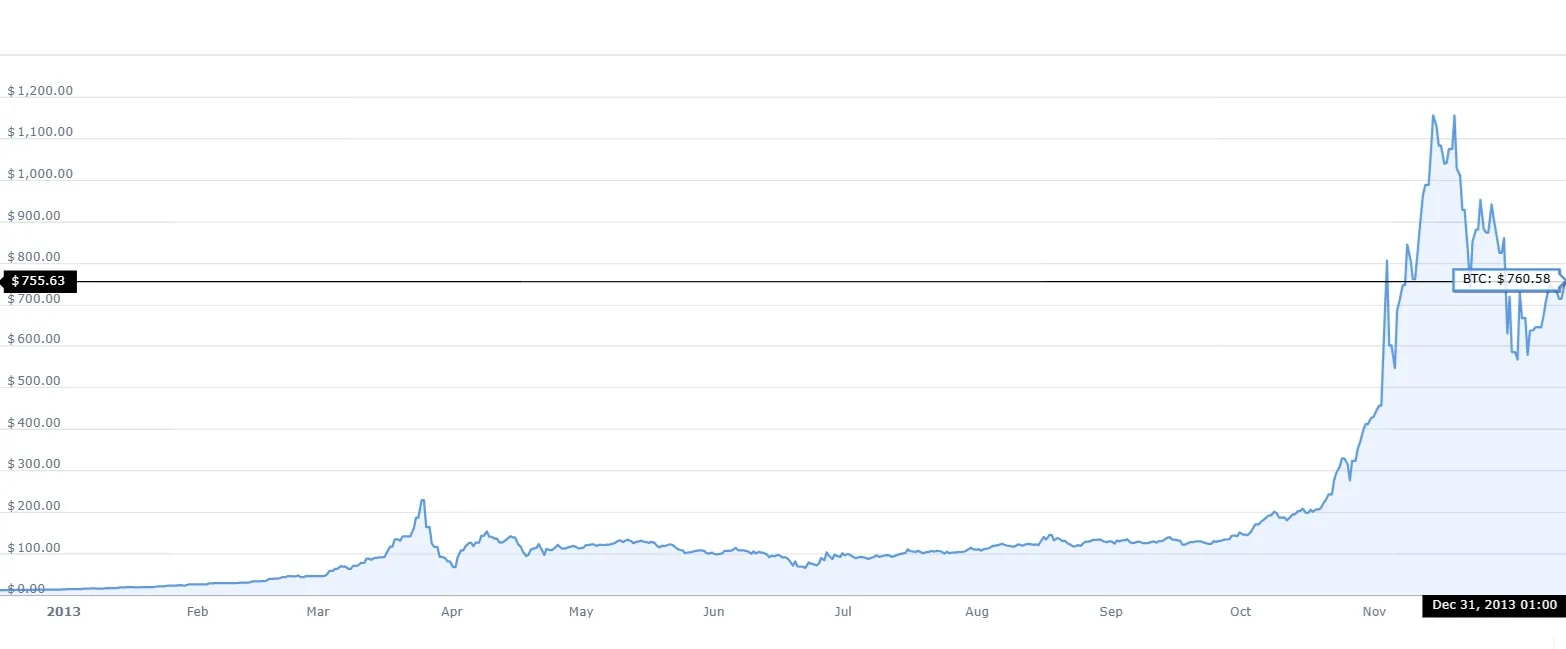This screenshot has height=649, width=1566.
Task: Select the Sep month label
Action: pyautogui.click(x=1110, y=611)
